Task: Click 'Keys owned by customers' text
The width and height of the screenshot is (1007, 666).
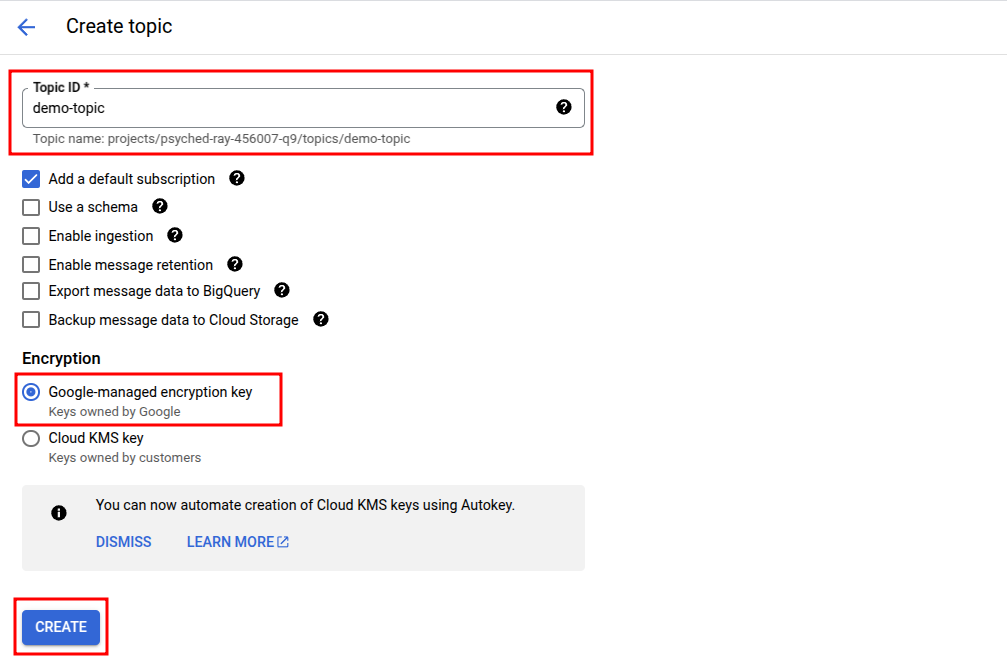Action: click(x=125, y=458)
